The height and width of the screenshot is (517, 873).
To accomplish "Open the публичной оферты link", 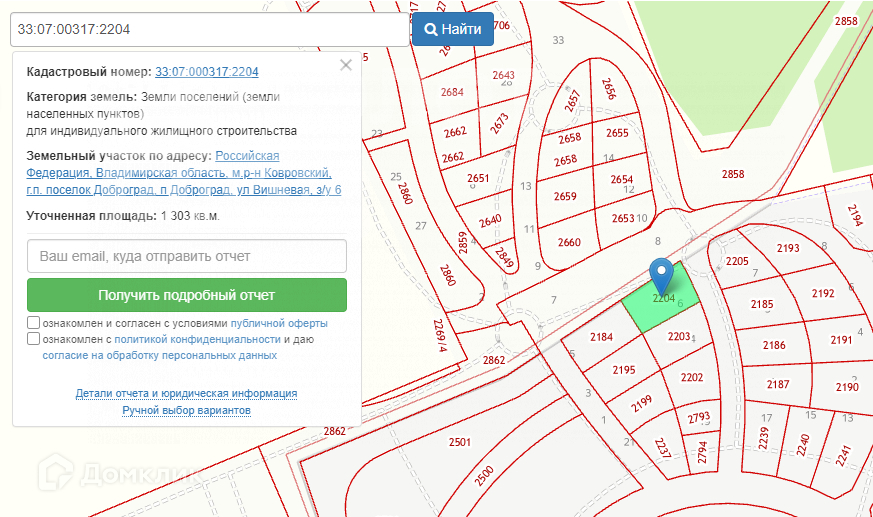I will [x=278, y=324].
